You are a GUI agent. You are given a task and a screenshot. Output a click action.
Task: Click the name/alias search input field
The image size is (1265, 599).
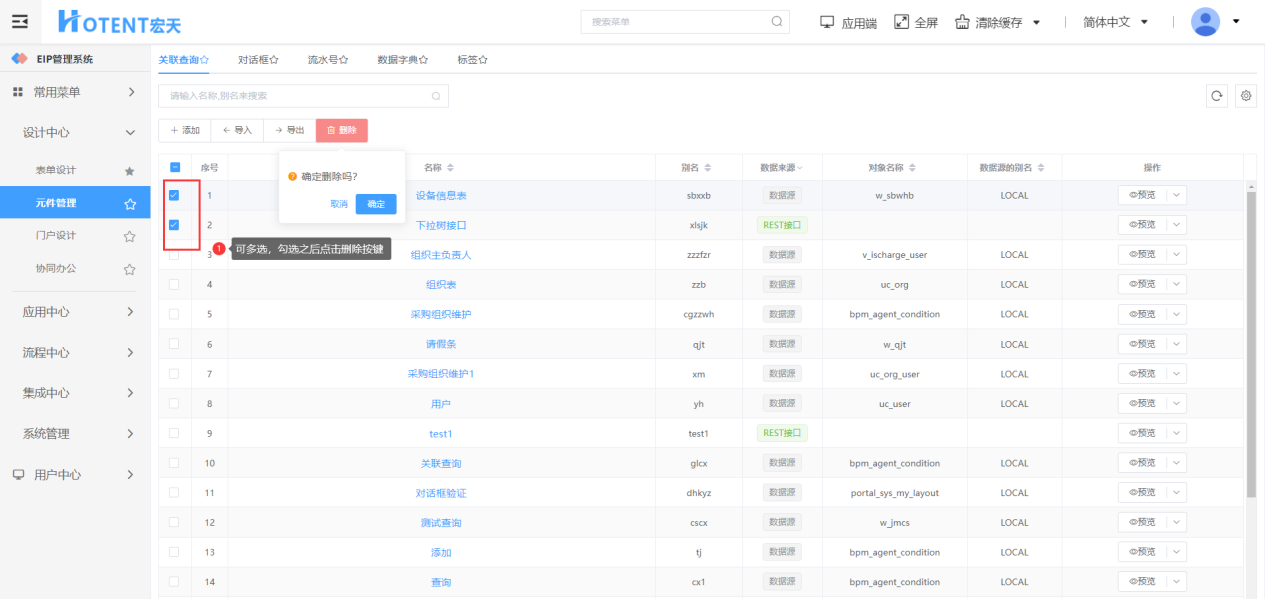(295, 96)
